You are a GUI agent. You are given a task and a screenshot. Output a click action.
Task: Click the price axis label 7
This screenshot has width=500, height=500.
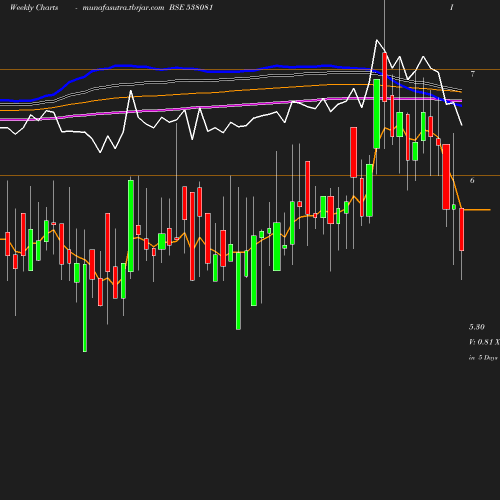[x=472, y=74]
